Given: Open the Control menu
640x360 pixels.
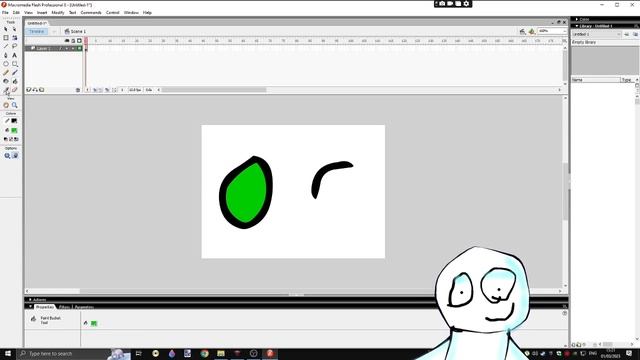Looking at the screenshot, I should tap(113, 13).
